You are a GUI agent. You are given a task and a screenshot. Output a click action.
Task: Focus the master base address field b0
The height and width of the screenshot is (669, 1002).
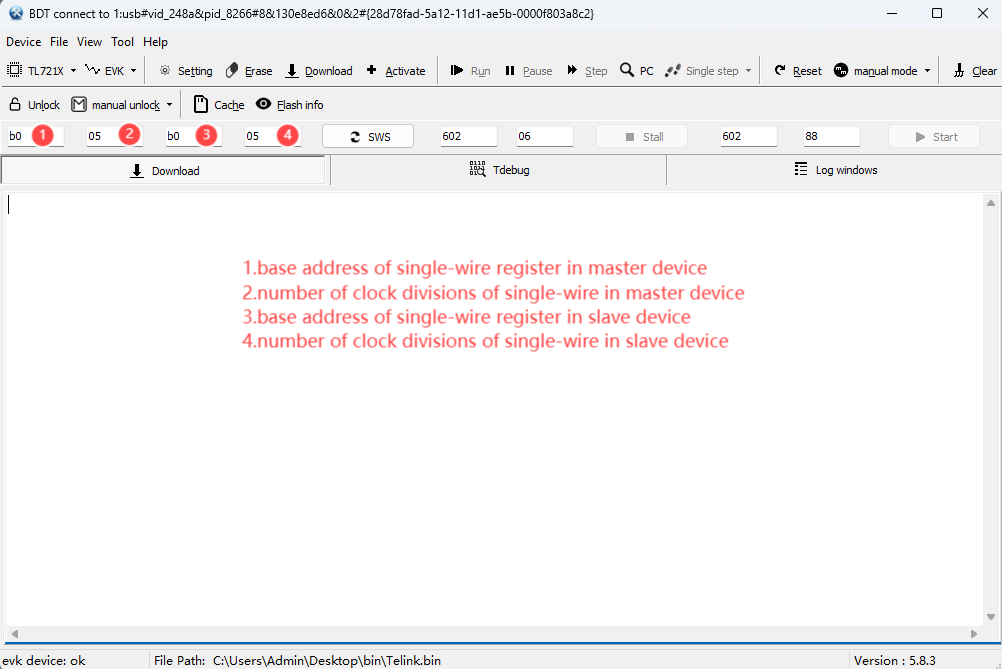click(36, 136)
